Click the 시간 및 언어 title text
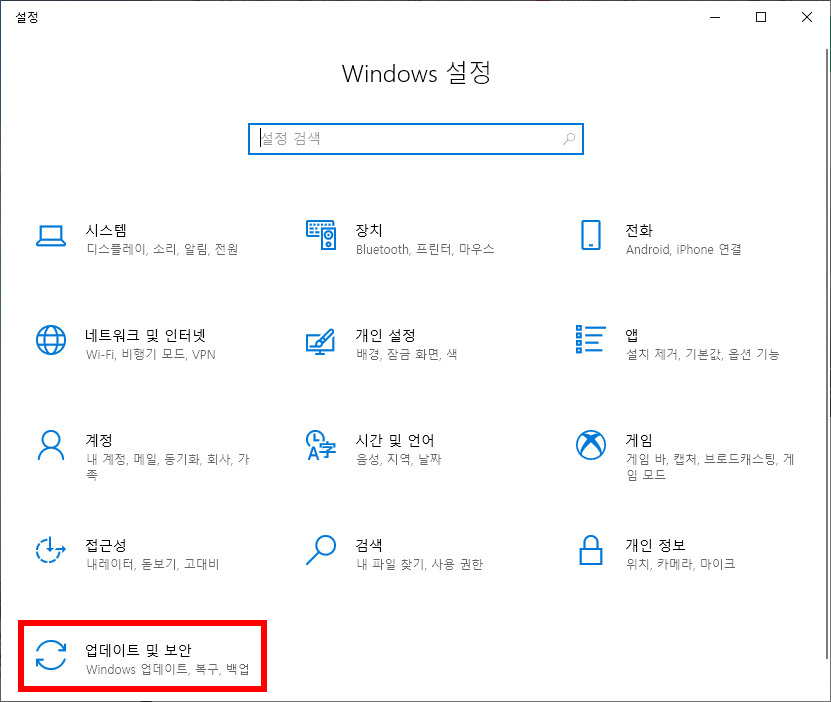The width and height of the screenshot is (831, 702). [x=395, y=440]
